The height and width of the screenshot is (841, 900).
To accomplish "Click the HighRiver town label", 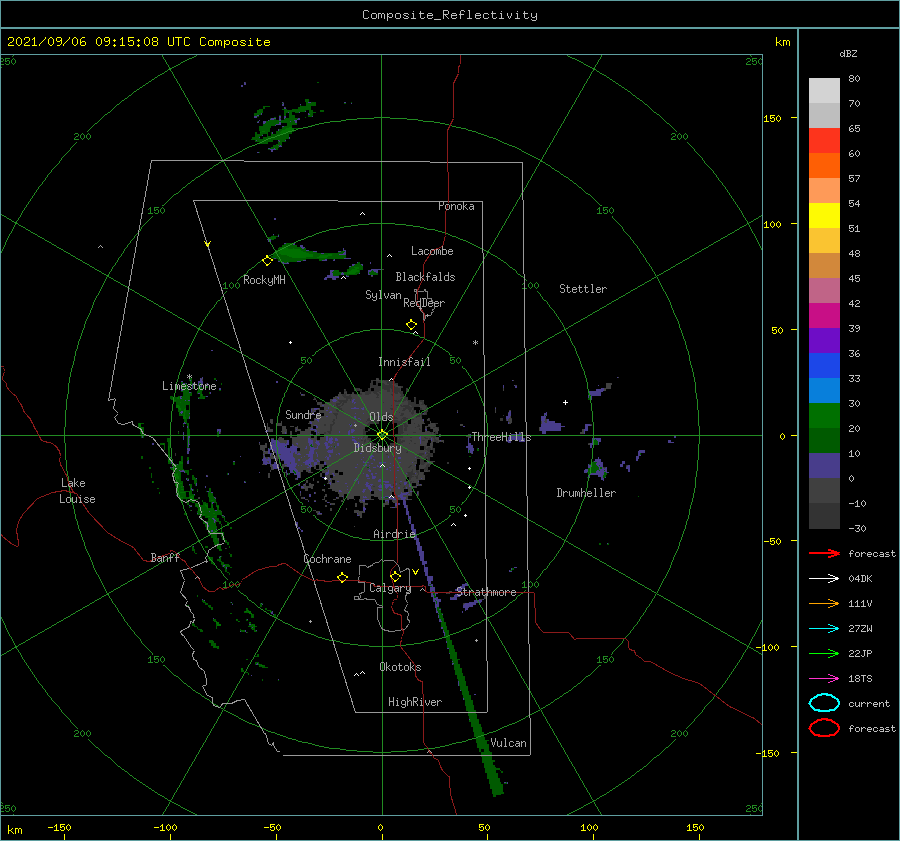I will point(415,702).
